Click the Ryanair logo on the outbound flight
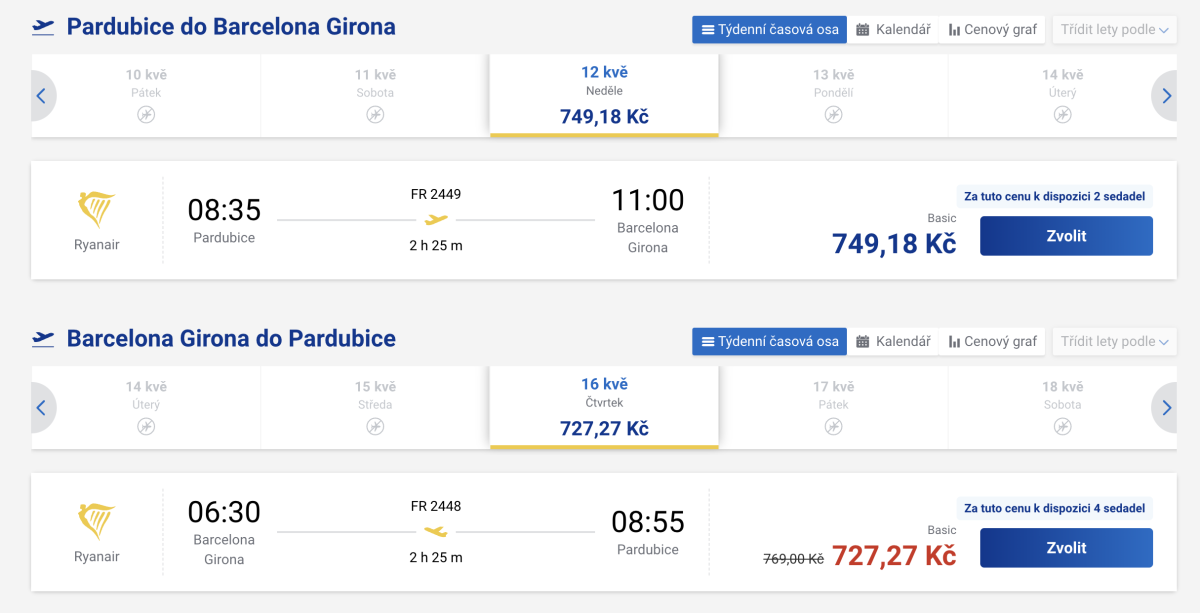Viewport: 1200px width, 613px height. point(96,209)
